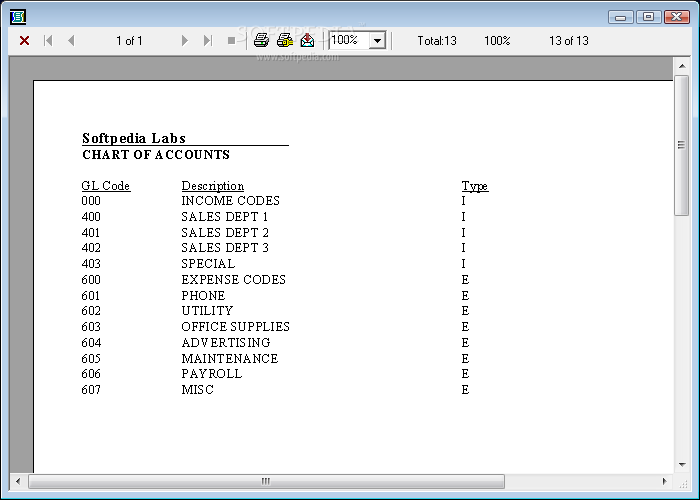Click the 'SALES DEPT 2' entry
Image resolution: width=700 pixels, height=500 pixels.
click(x=225, y=233)
